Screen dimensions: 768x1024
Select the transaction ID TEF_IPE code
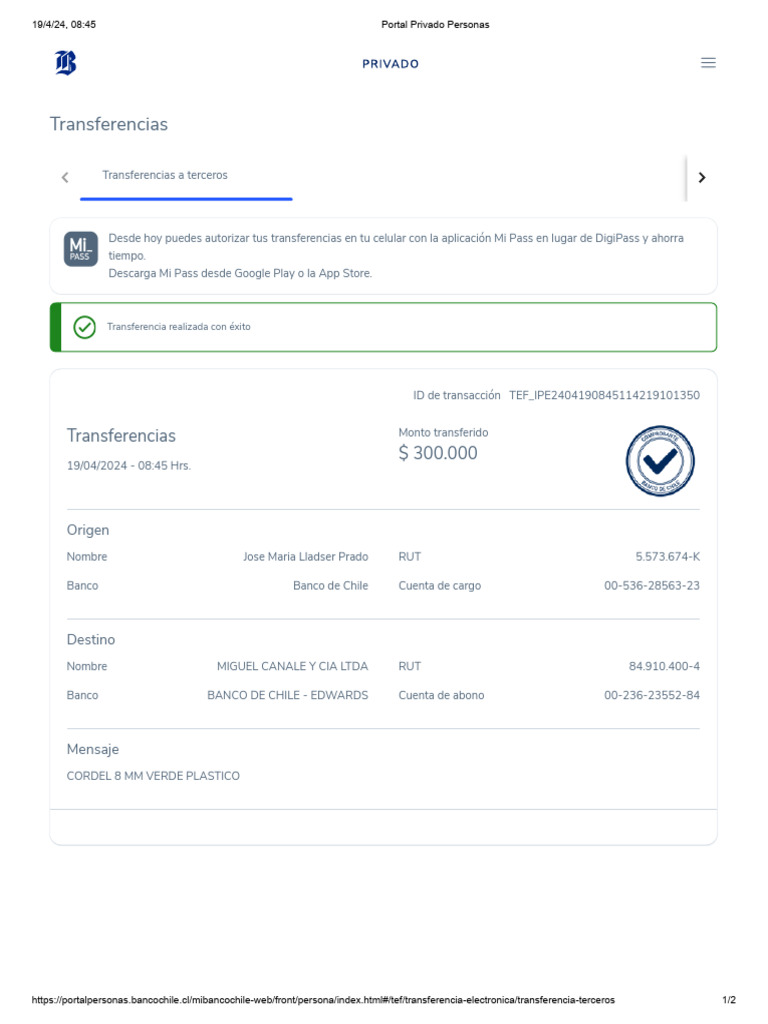pos(604,395)
